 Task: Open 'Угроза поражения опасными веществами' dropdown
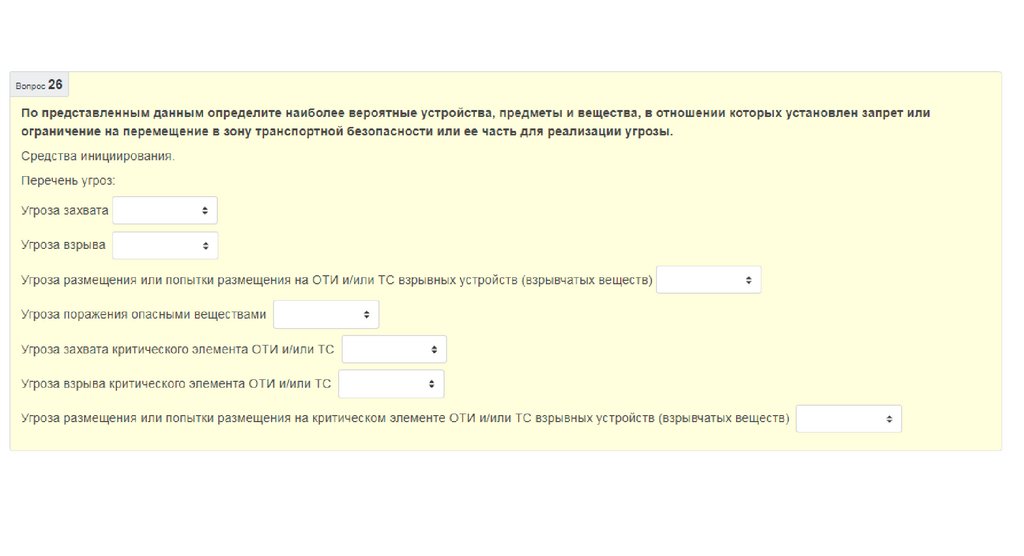point(326,315)
